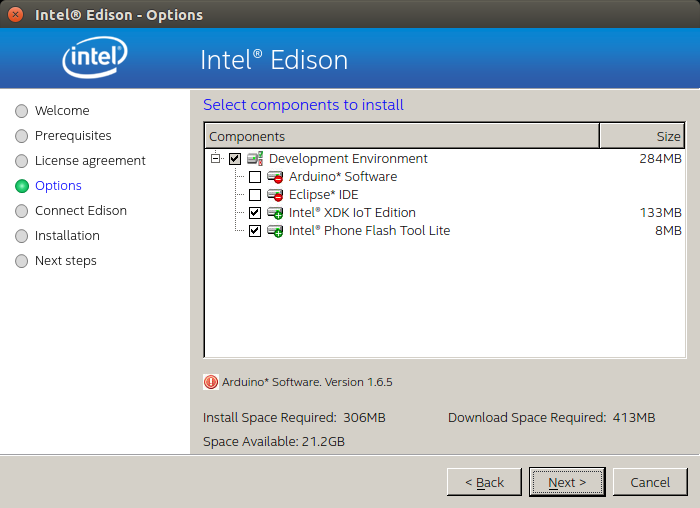The height and width of the screenshot is (508, 700).
Task: Select the Development Environment row text
Action: [x=348, y=158]
